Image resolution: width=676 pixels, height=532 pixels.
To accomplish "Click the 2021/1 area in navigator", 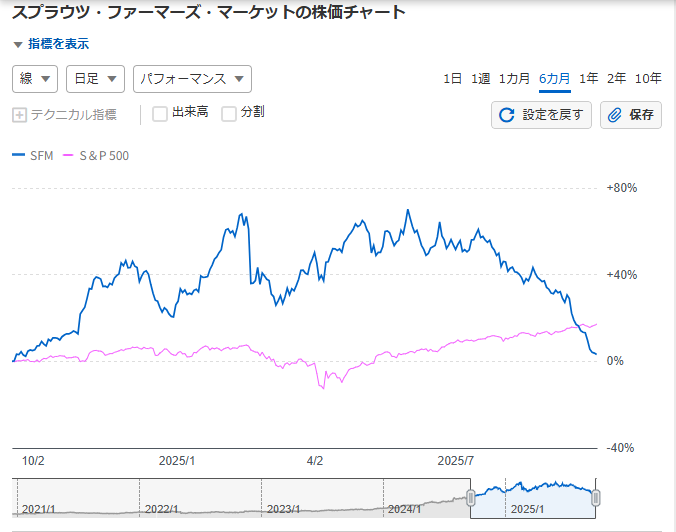I will [x=38, y=509].
